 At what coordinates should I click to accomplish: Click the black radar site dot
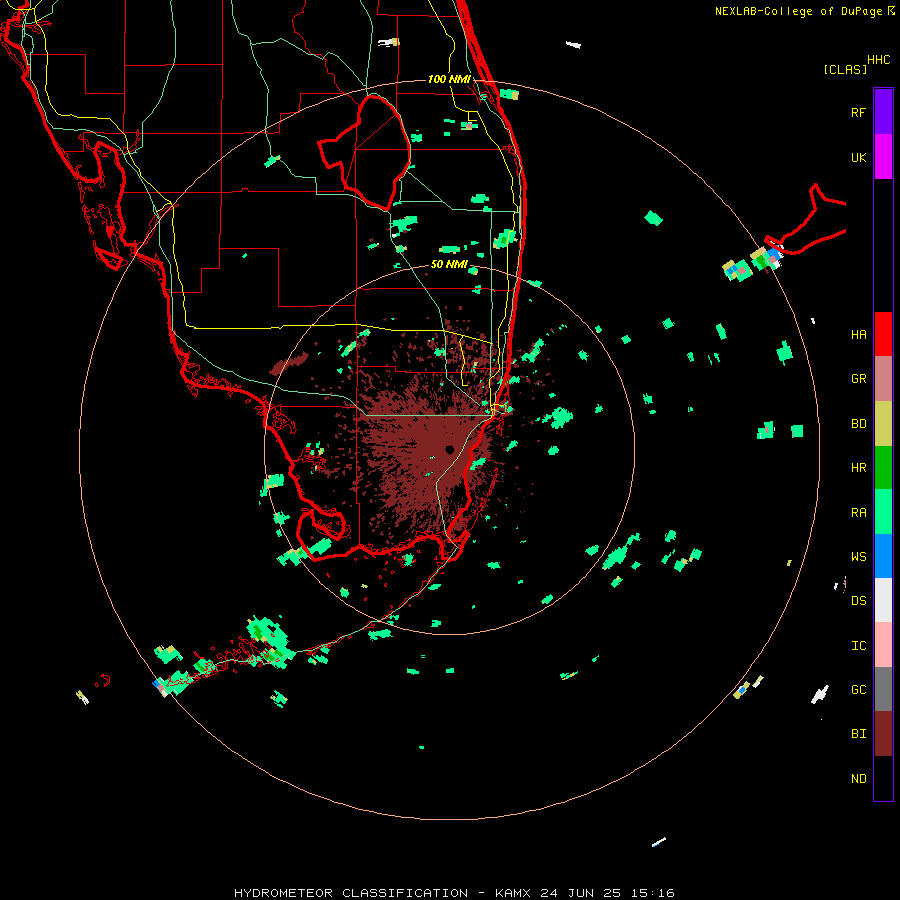pos(449,449)
